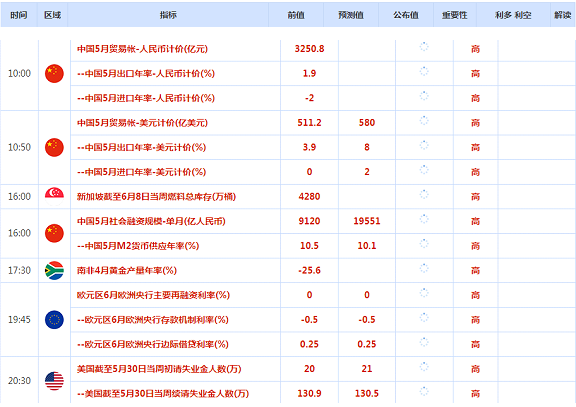Click previous value 130.9
576x407 pixels.
click(x=309, y=393)
